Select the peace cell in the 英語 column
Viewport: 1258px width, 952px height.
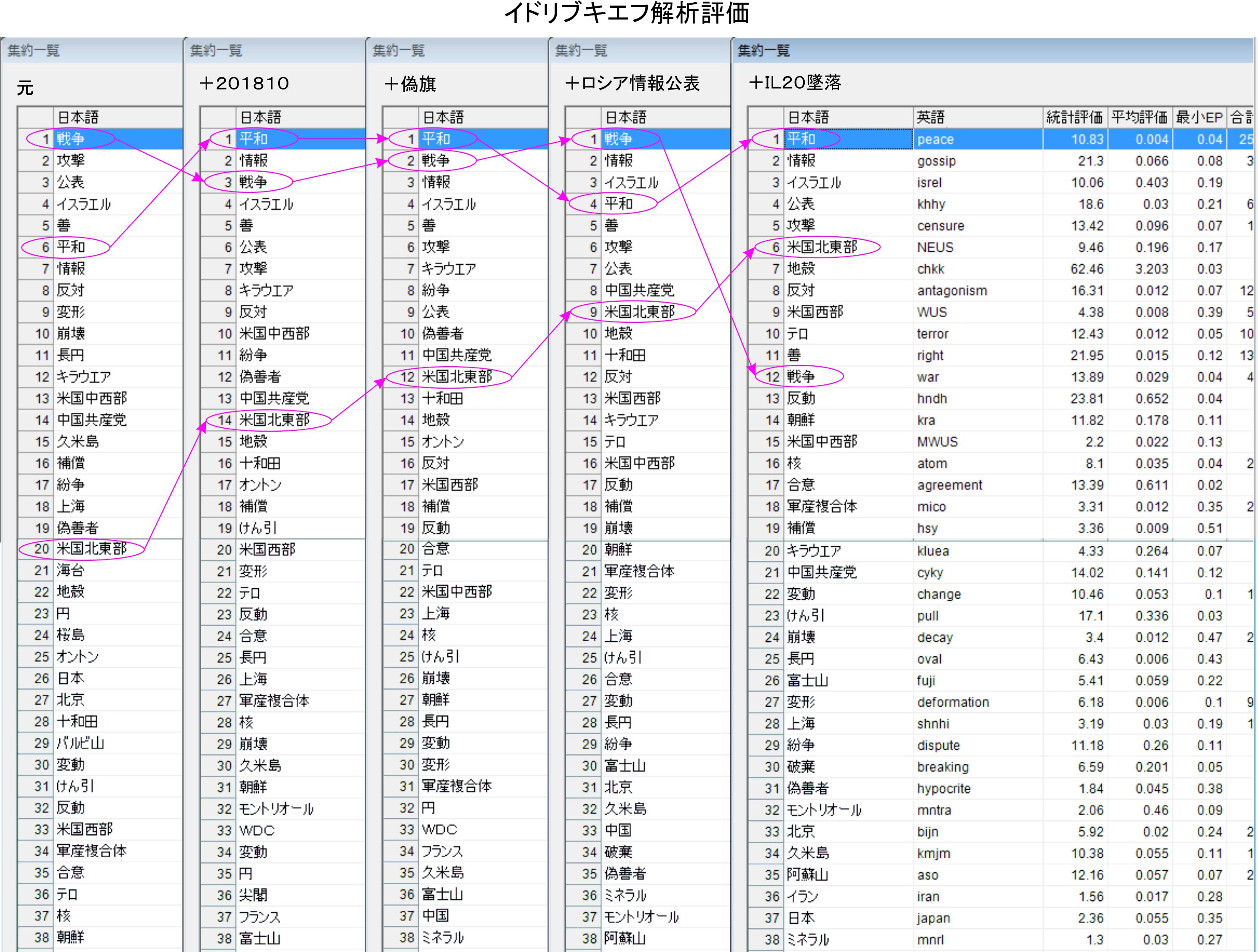pyautogui.click(x=935, y=139)
